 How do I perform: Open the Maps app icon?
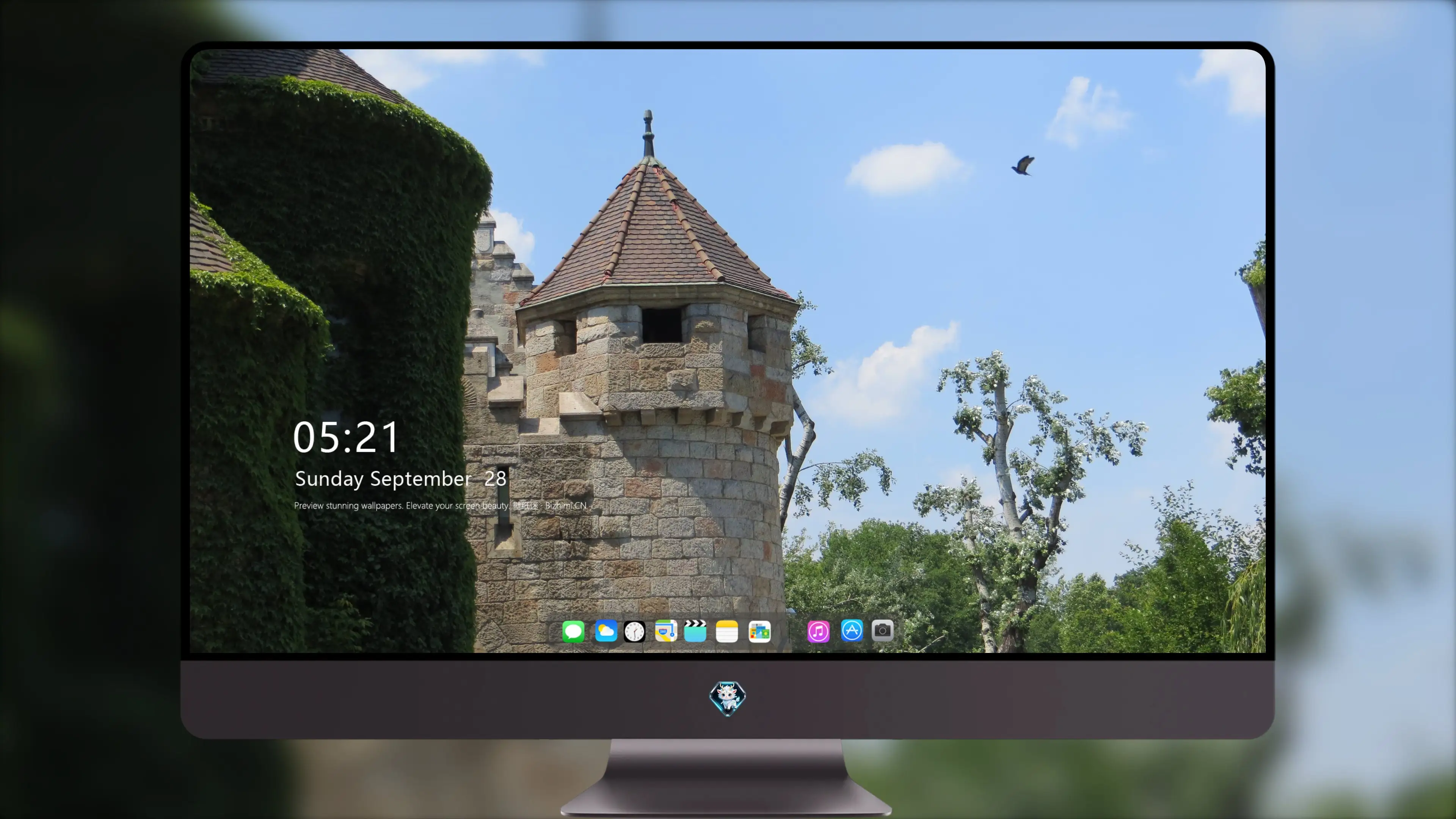point(666,631)
